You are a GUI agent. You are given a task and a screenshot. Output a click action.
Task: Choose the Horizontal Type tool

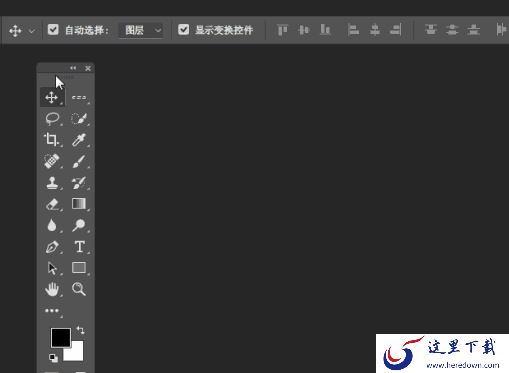[x=79, y=247]
